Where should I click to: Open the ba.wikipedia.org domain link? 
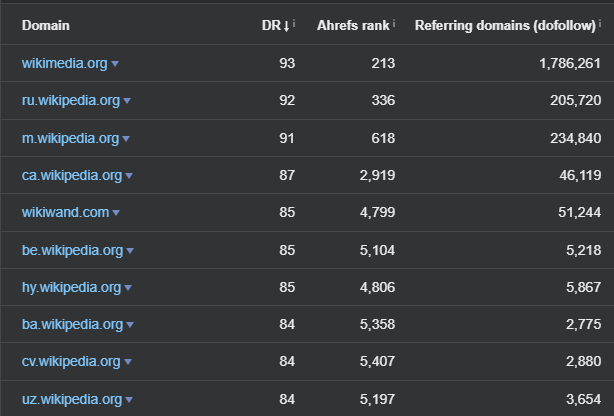coord(72,324)
